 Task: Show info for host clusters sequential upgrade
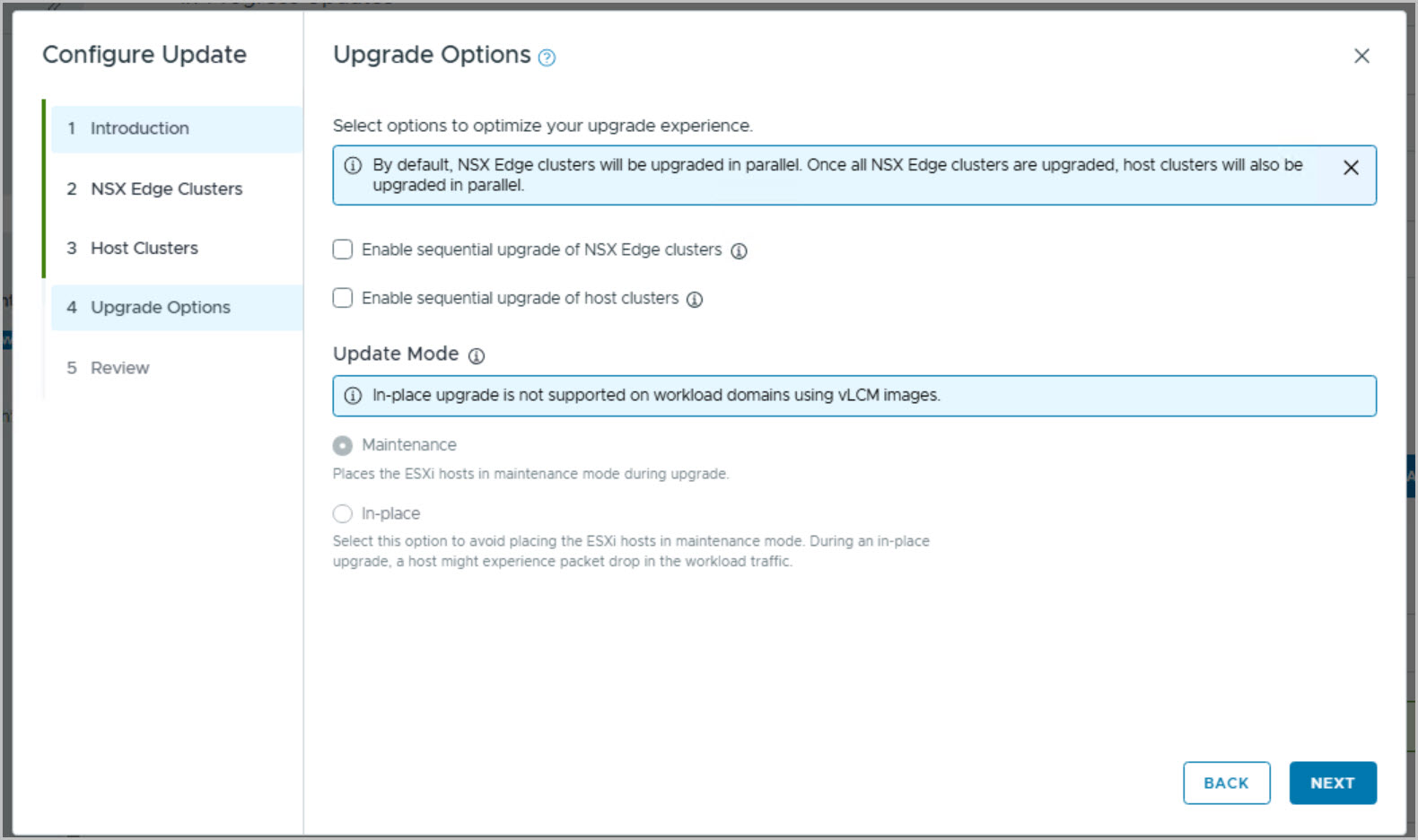(x=695, y=300)
